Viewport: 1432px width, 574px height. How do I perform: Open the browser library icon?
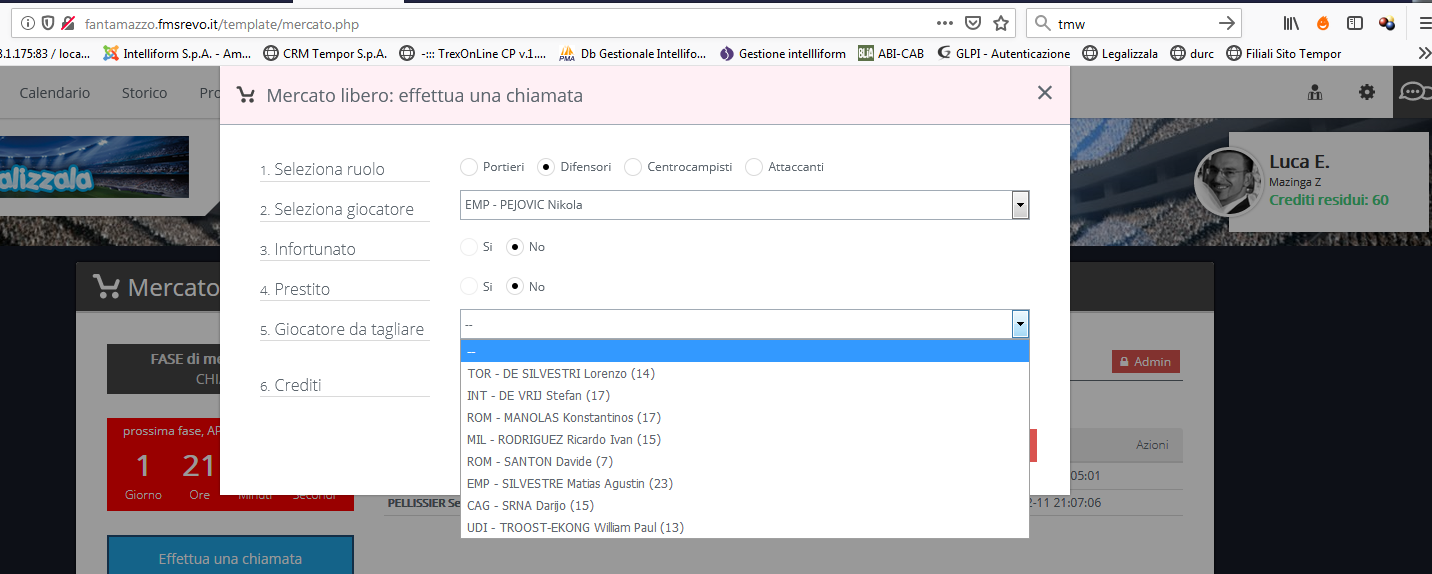[1291, 23]
